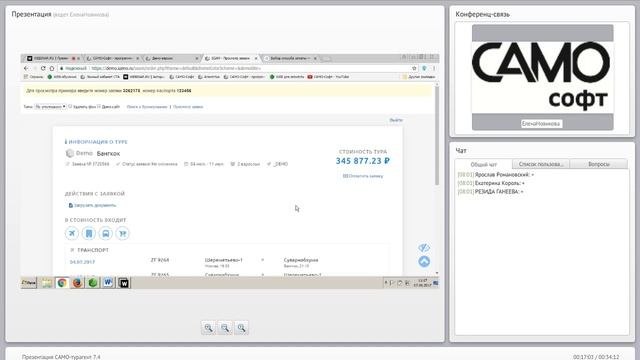
Task: Click the browser home icon
Action: point(52,68)
